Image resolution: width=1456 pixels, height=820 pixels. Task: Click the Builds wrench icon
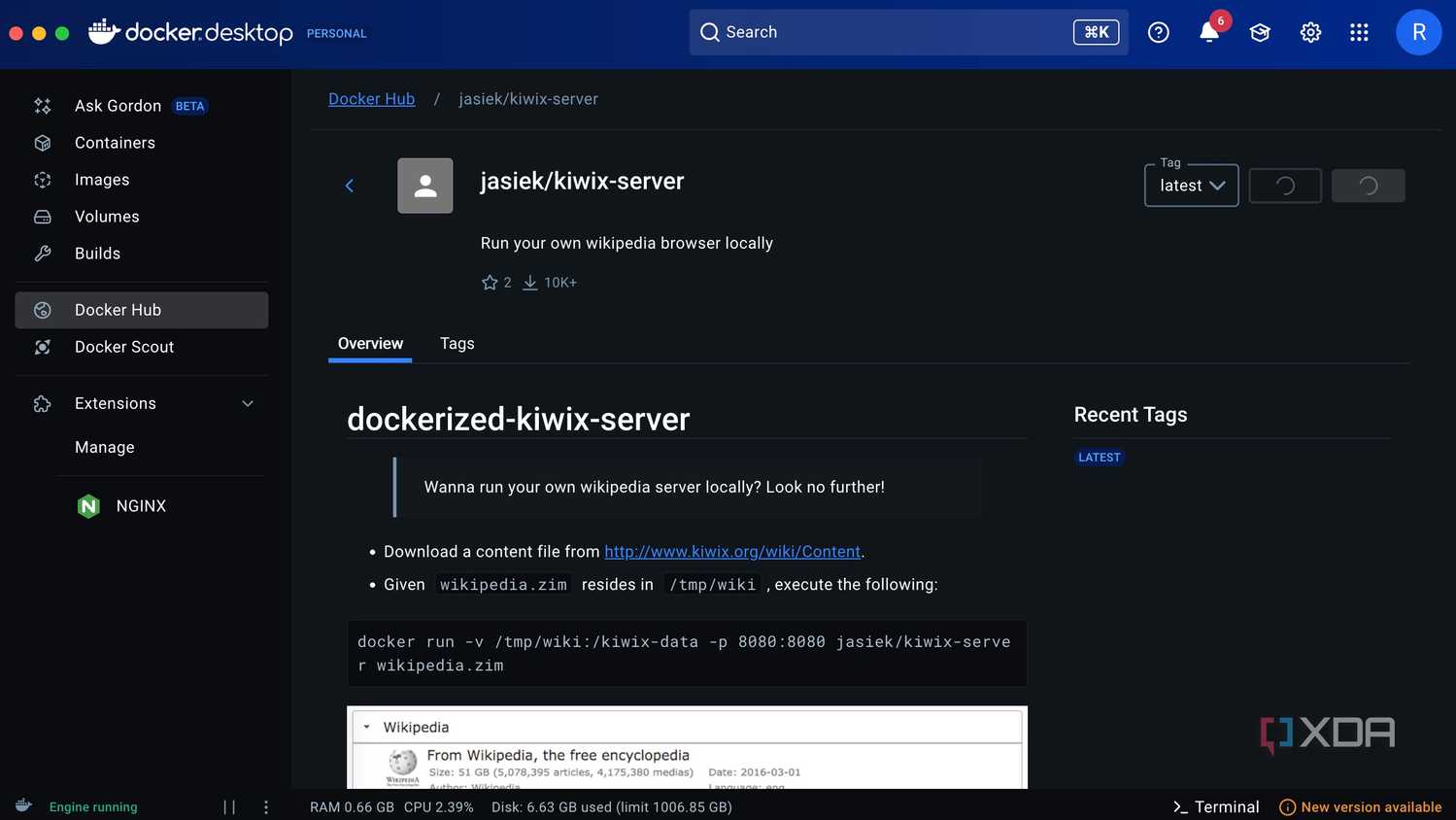pyautogui.click(x=43, y=254)
